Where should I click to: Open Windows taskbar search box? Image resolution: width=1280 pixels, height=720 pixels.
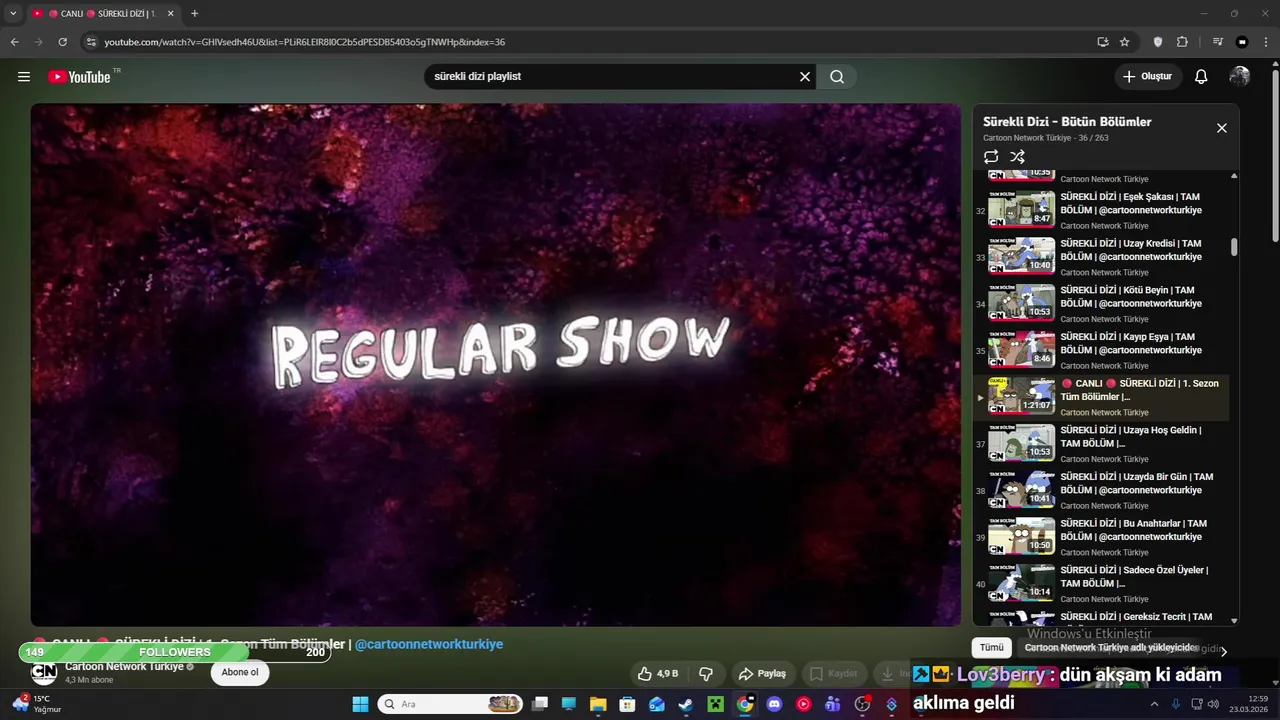tap(450, 704)
